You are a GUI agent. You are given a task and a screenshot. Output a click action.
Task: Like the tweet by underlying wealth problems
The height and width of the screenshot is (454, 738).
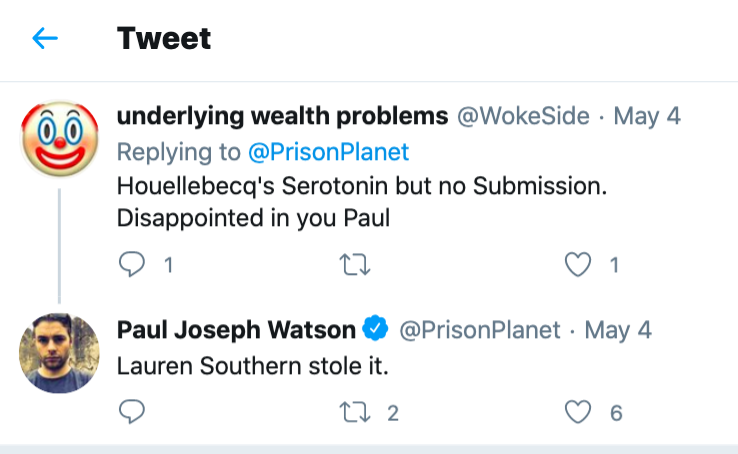[578, 265]
